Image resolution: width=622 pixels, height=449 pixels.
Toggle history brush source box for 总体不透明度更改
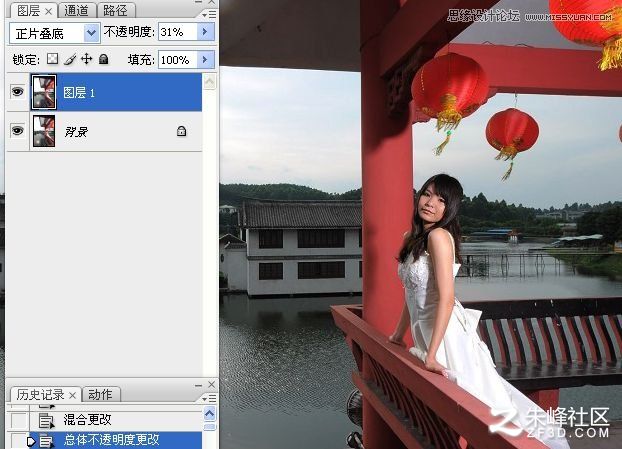[x=19, y=441]
